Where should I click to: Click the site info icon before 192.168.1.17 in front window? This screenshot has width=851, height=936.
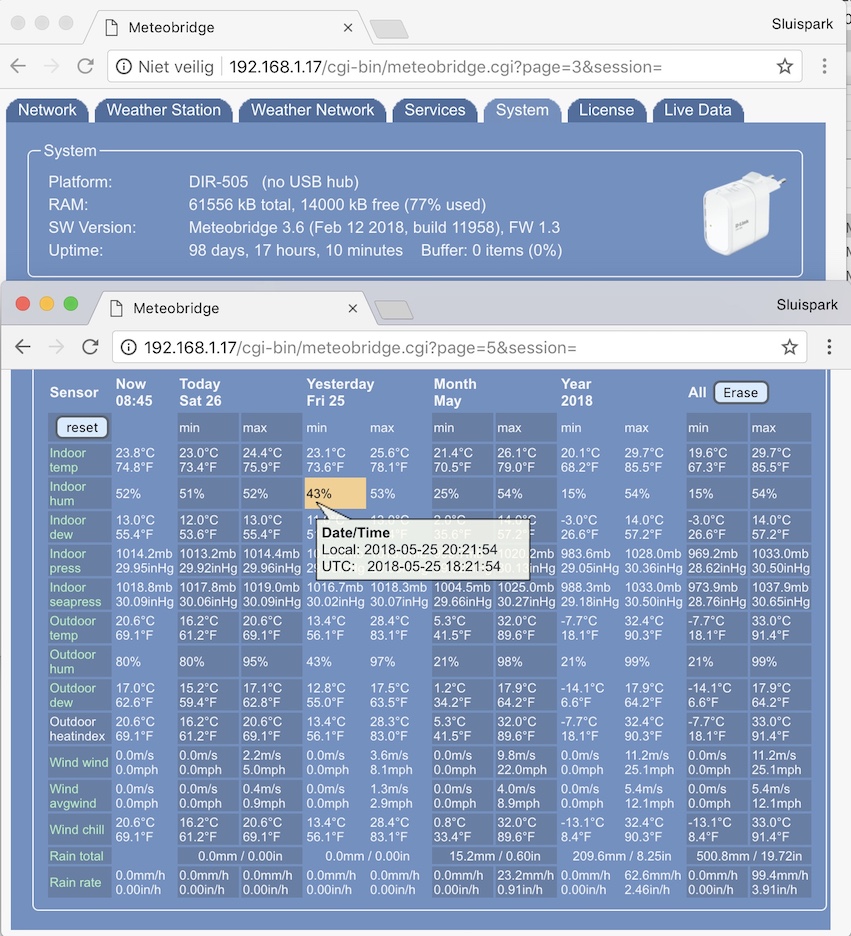(127, 347)
